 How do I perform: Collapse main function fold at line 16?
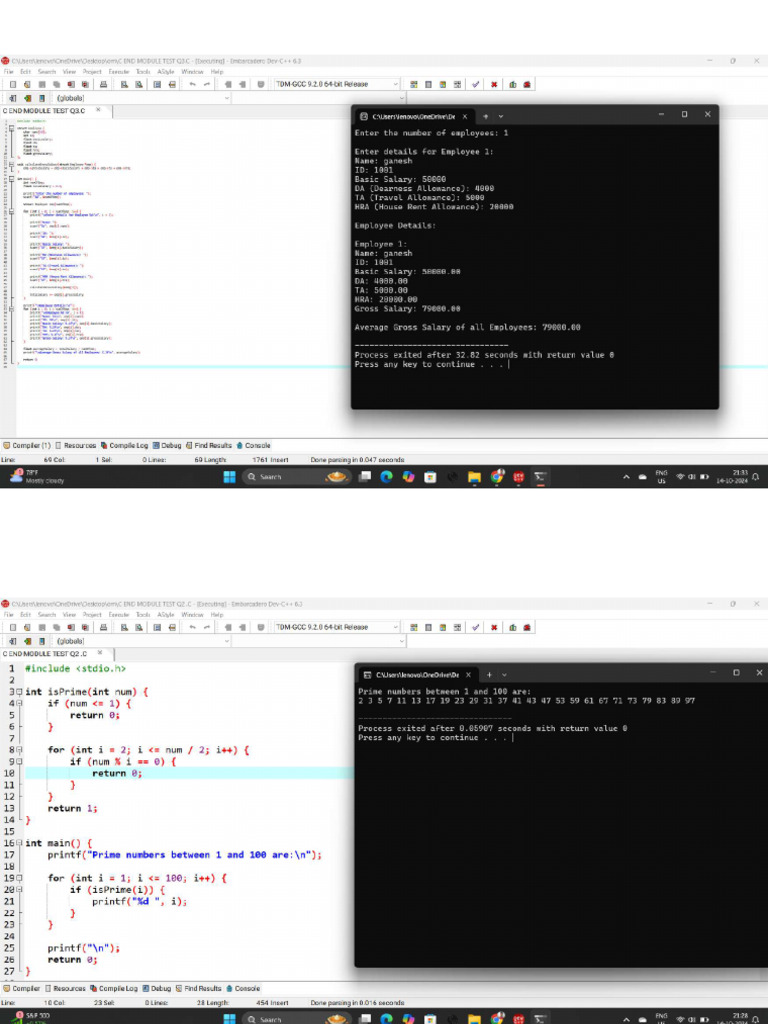pyautogui.click(x=19, y=843)
